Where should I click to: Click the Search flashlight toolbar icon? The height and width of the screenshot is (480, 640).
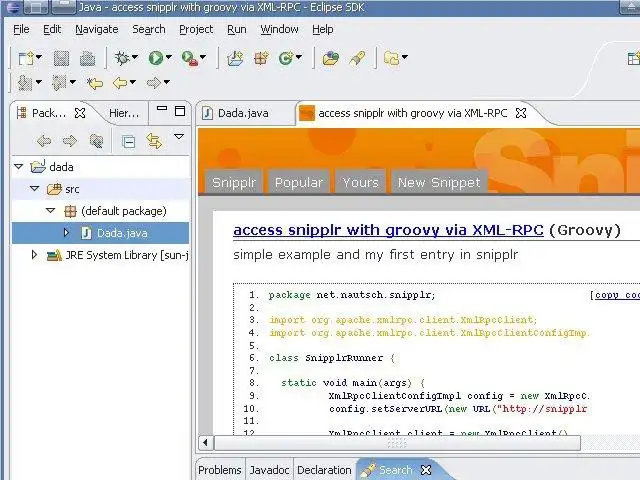[x=357, y=58]
